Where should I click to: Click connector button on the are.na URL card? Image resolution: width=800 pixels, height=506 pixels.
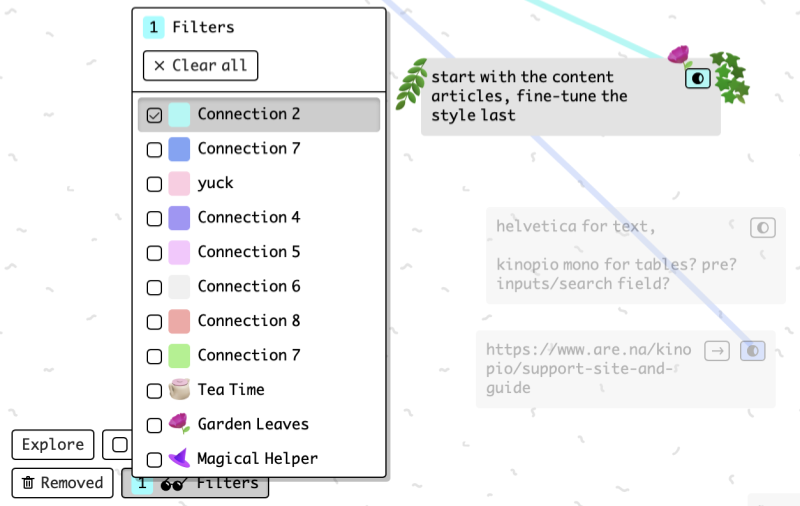click(752, 351)
